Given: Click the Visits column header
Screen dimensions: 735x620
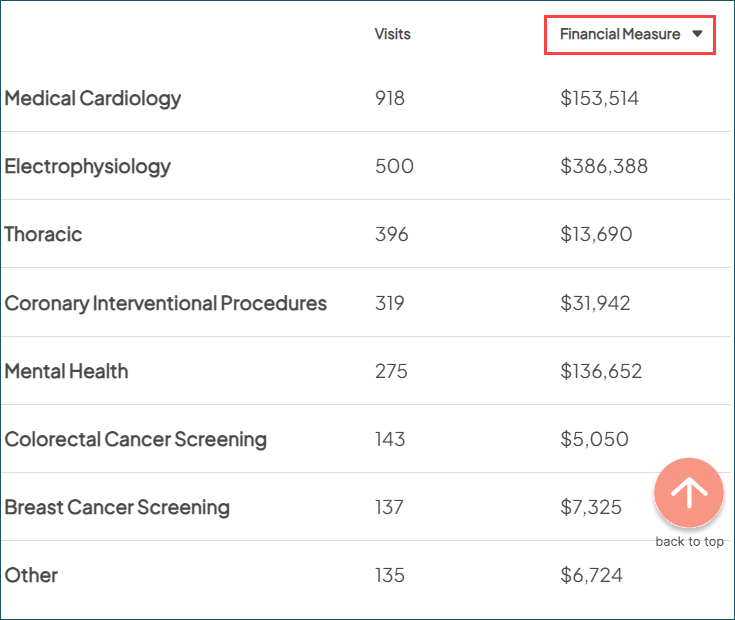Looking at the screenshot, I should pos(392,34).
